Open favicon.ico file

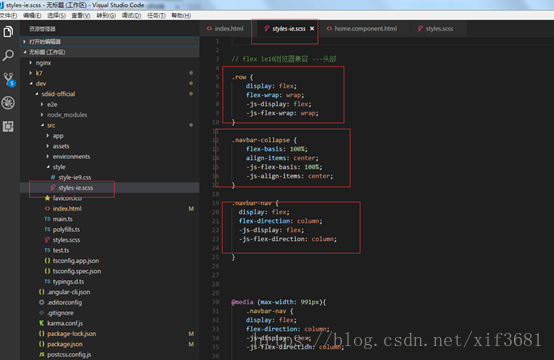point(110,198)
